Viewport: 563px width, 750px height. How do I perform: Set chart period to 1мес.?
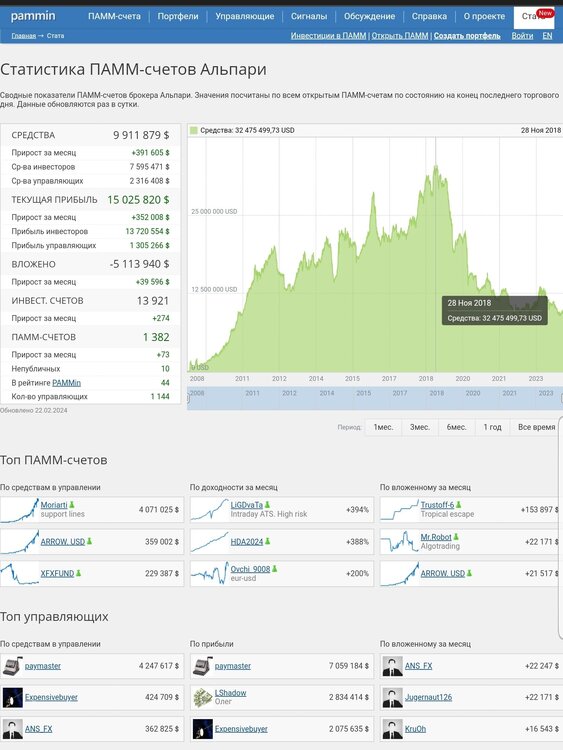(383, 427)
